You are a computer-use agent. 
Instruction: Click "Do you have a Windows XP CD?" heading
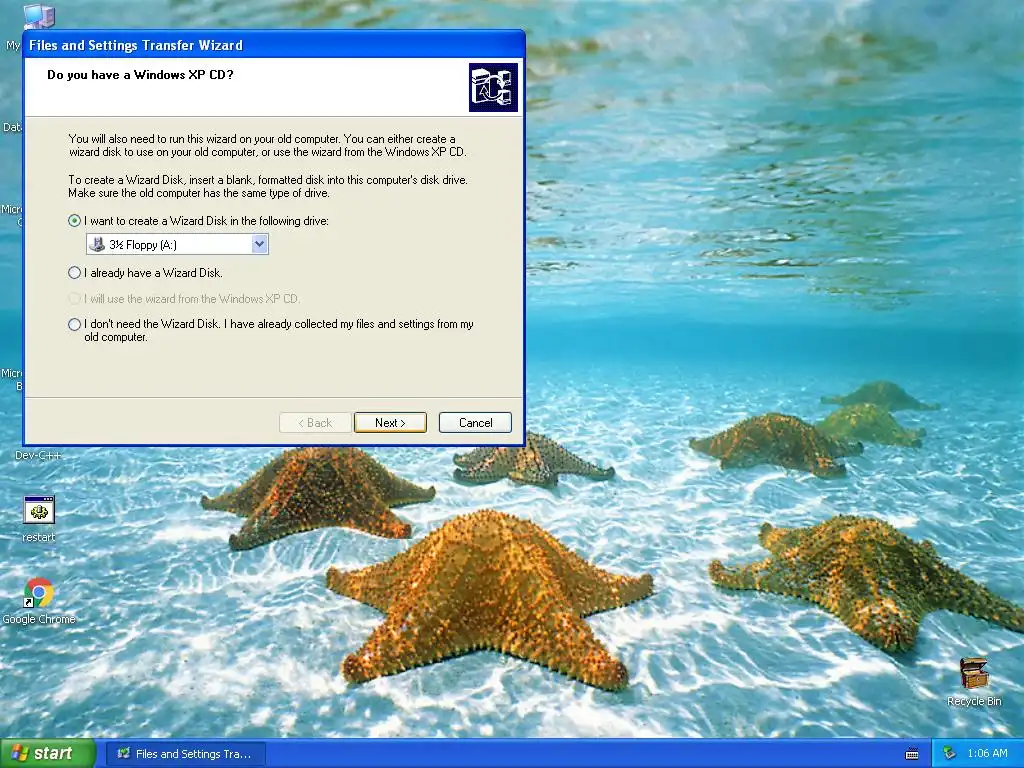(x=140, y=74)
